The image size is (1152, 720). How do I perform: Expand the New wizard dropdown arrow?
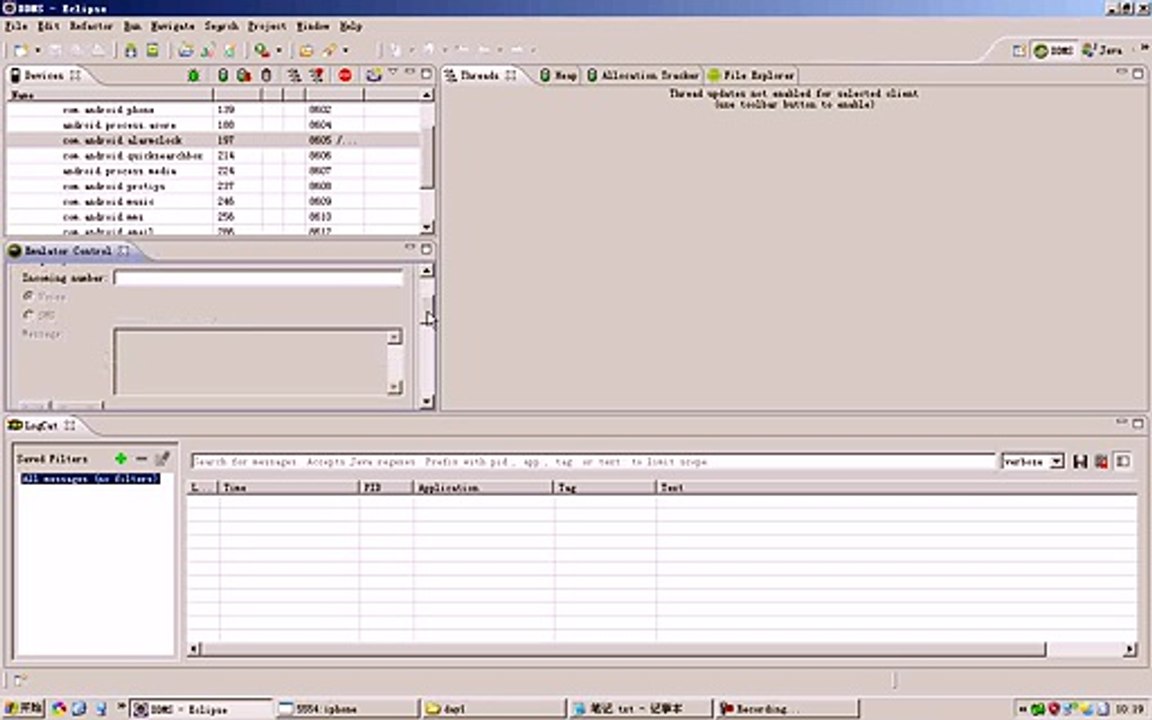pyautogui.click(x=37, y=51)
